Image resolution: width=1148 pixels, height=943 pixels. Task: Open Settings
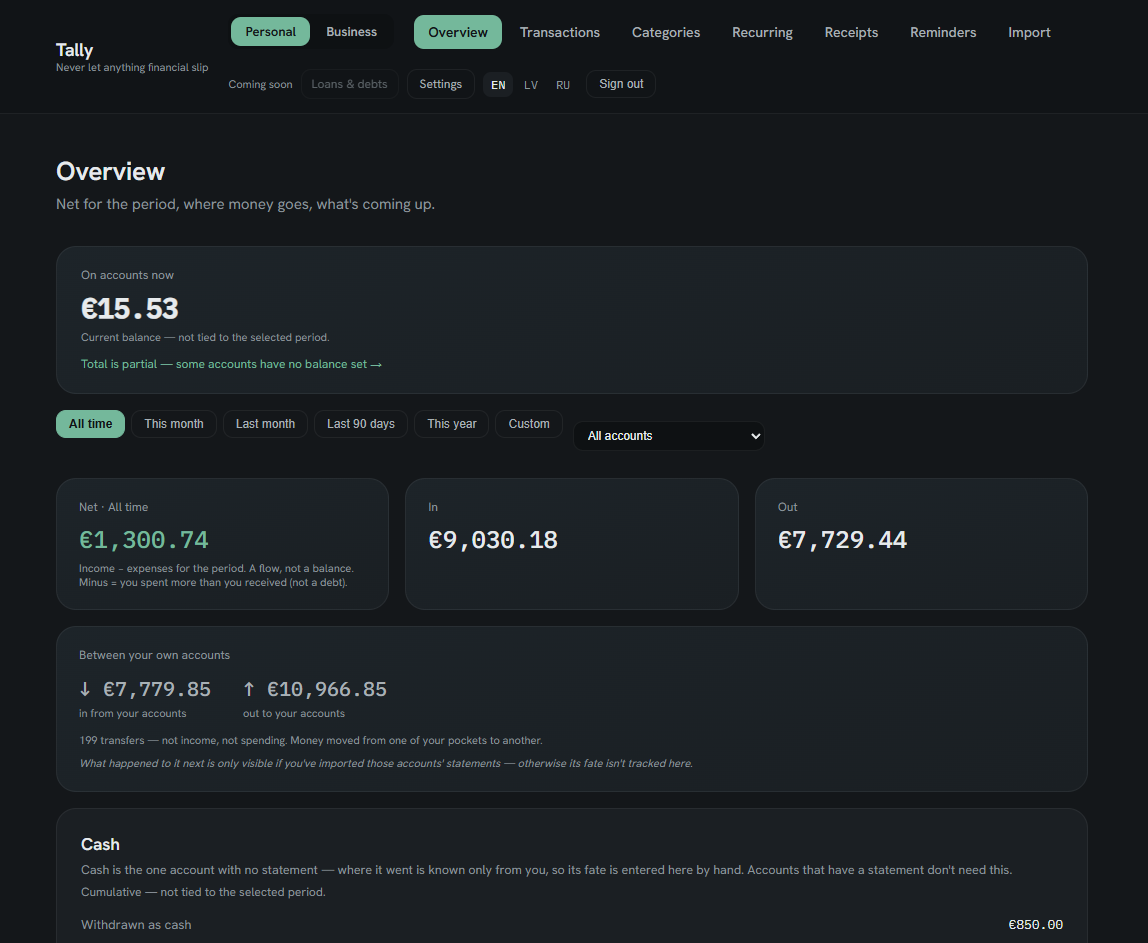click(440, 84)
